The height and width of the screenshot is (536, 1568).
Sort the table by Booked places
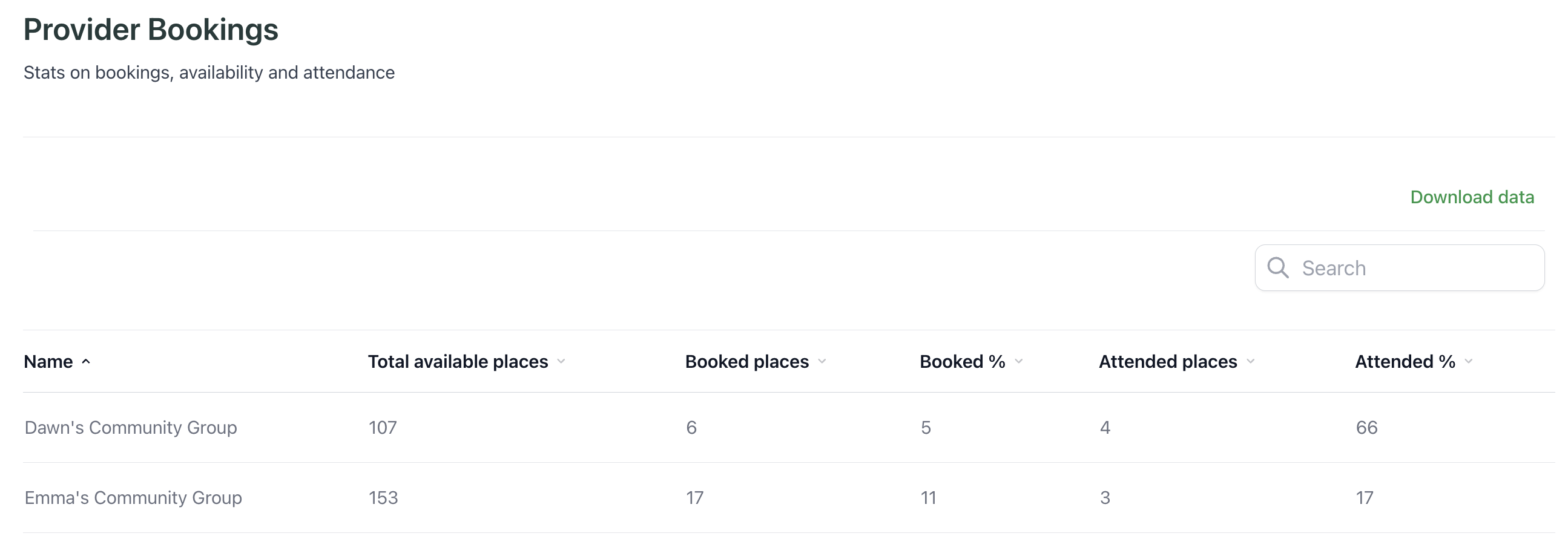(746, 361)
